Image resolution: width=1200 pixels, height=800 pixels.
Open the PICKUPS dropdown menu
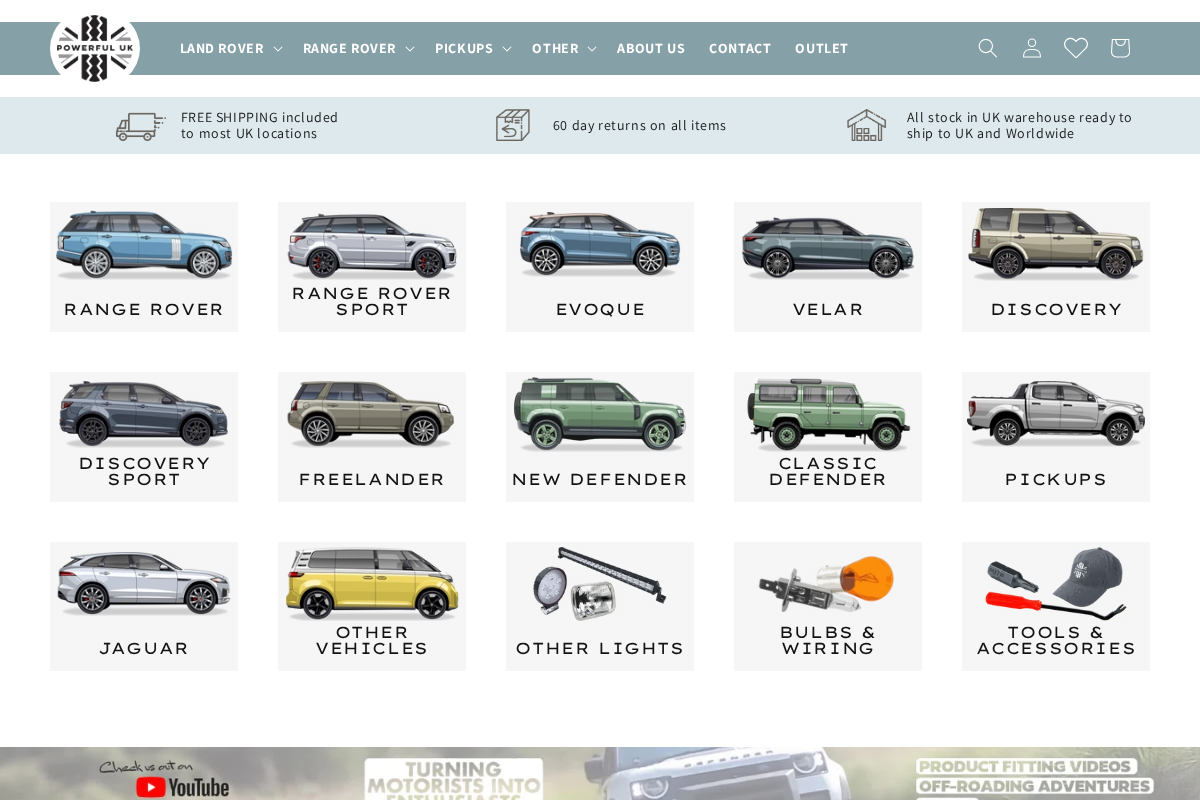point(472,47)
